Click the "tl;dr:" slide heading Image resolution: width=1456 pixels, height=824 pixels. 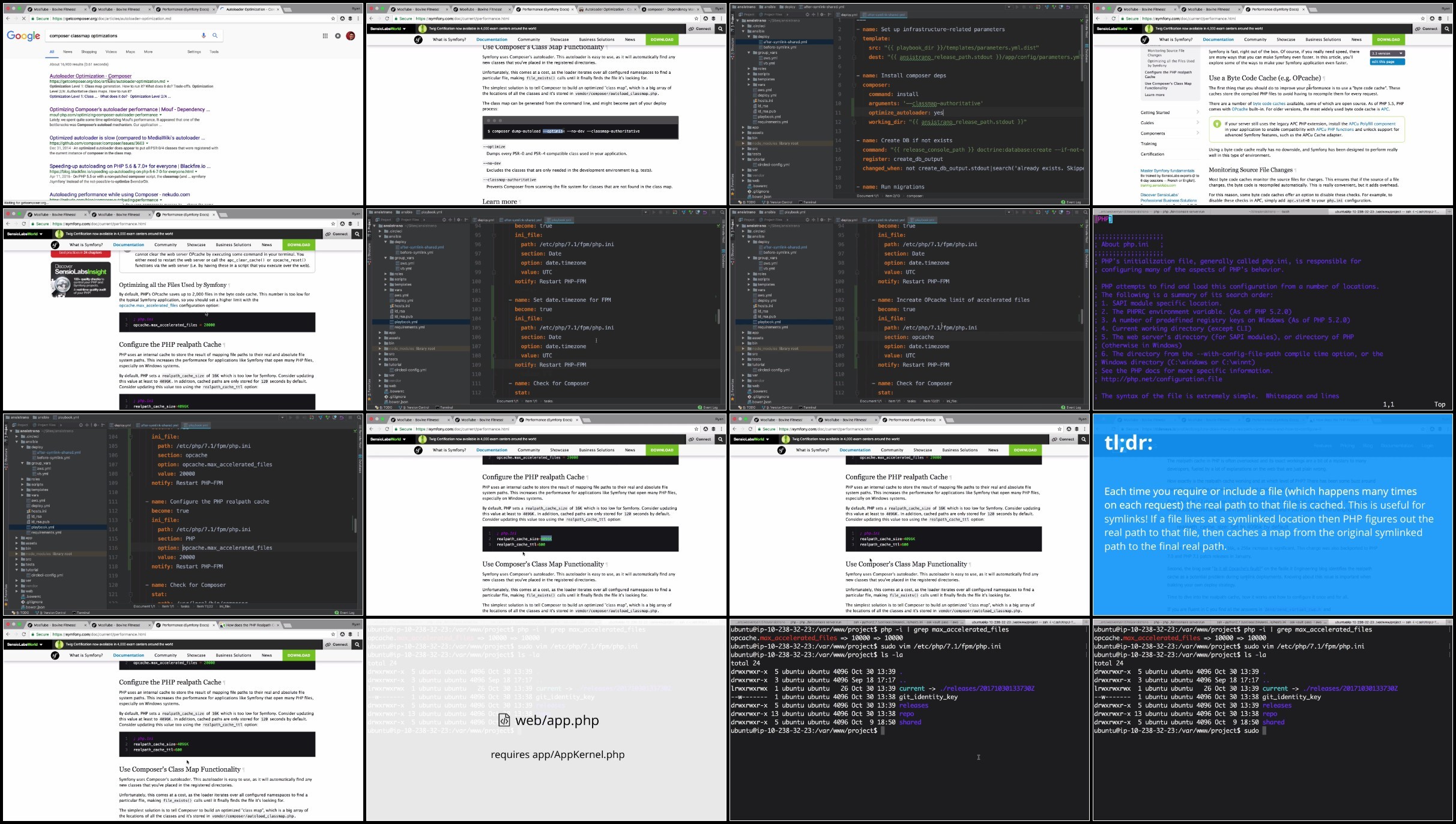click(x=1128, y=443)
